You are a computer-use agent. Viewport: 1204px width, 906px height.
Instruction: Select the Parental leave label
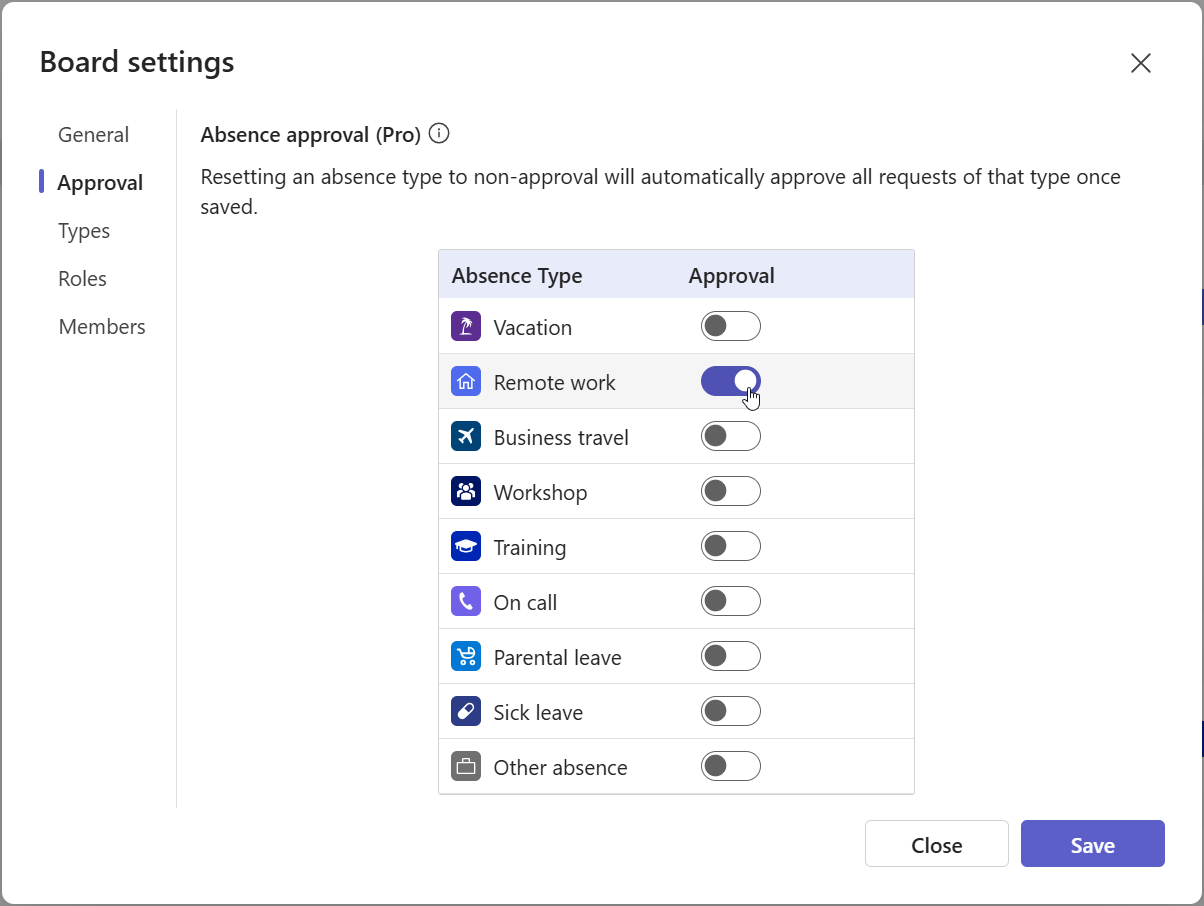pyautogui.click(x=558, y=658)
